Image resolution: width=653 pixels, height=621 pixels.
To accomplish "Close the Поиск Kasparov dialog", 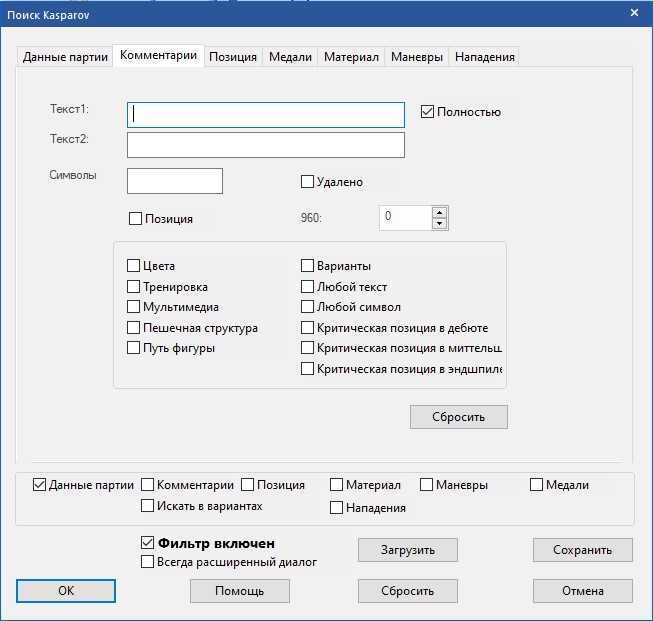I will 634,12.
